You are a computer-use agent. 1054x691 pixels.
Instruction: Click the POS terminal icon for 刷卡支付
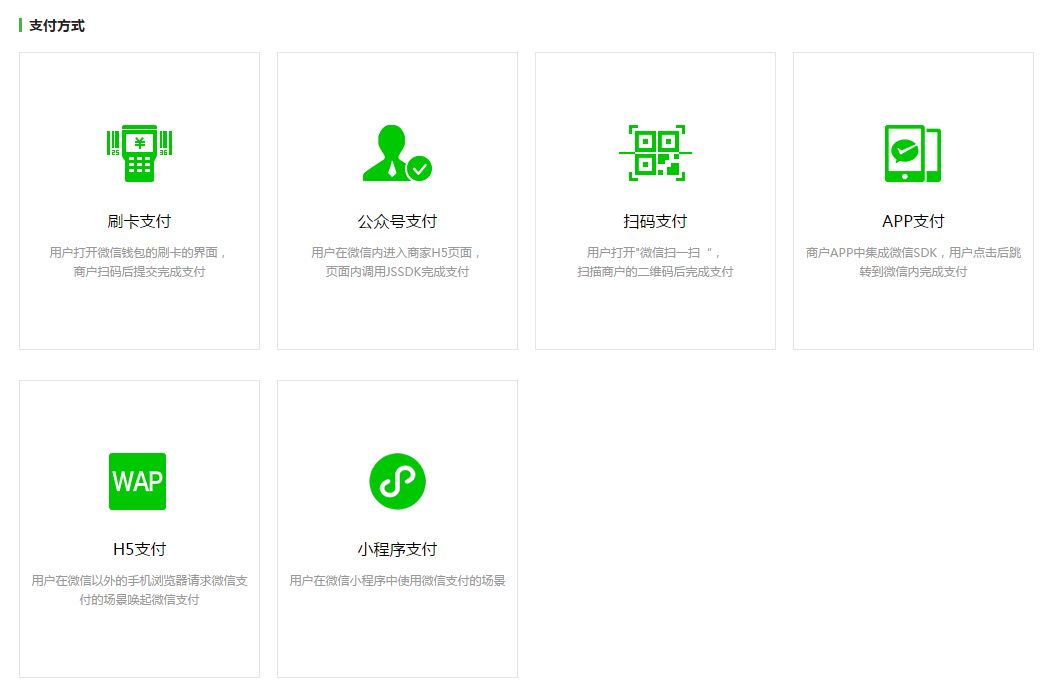[139, 153]
